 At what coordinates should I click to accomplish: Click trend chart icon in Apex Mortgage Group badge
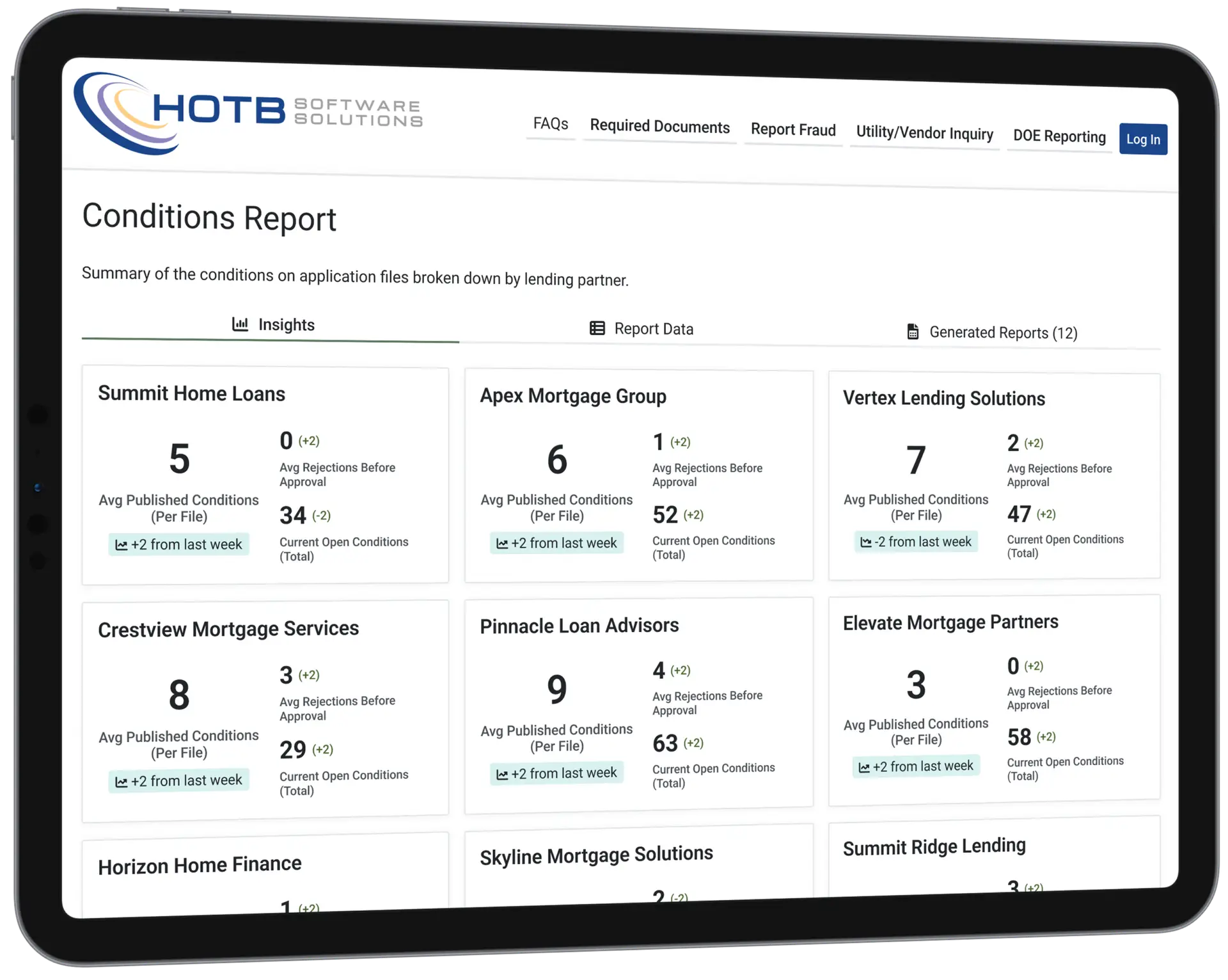pos(502,544)
